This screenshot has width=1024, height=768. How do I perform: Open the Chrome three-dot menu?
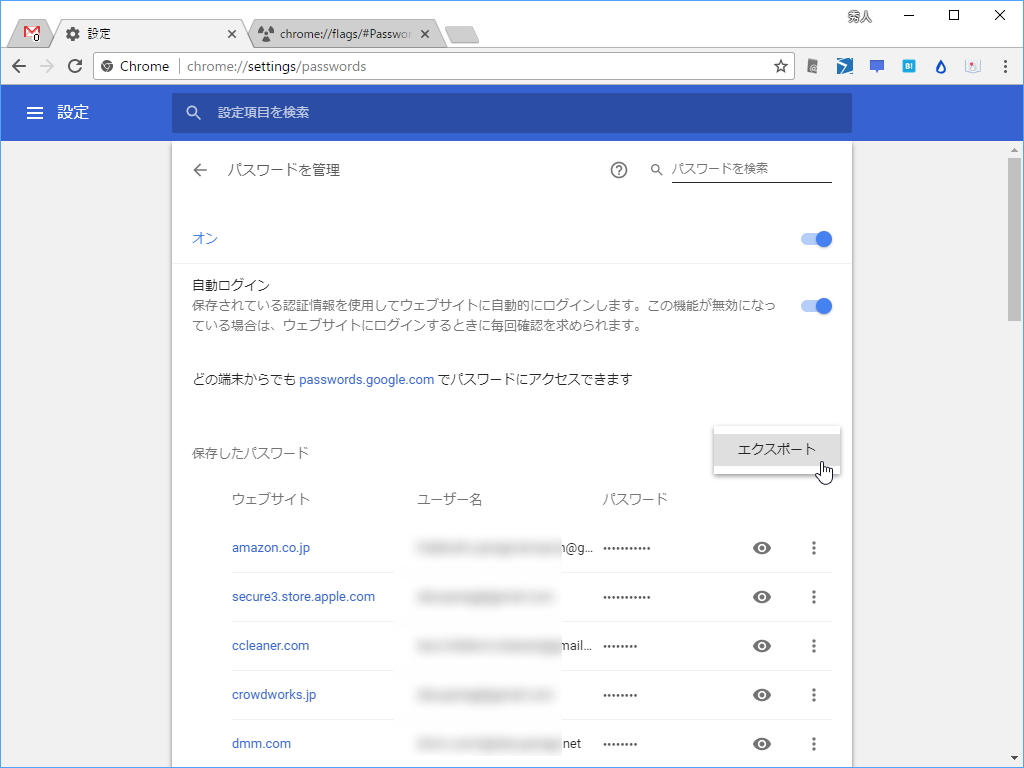pos(1005,66)
